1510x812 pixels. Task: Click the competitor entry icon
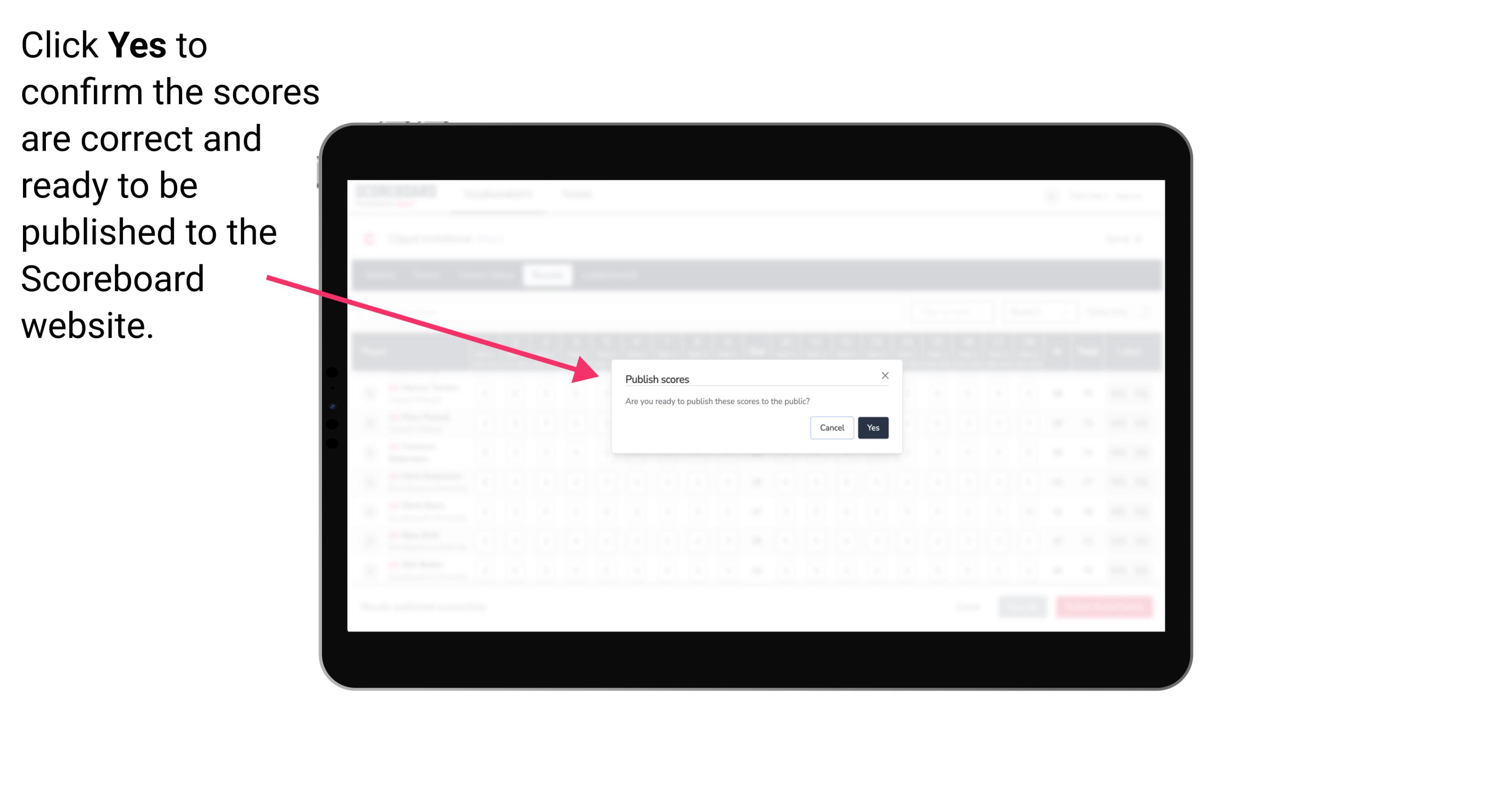pos(370,393)
